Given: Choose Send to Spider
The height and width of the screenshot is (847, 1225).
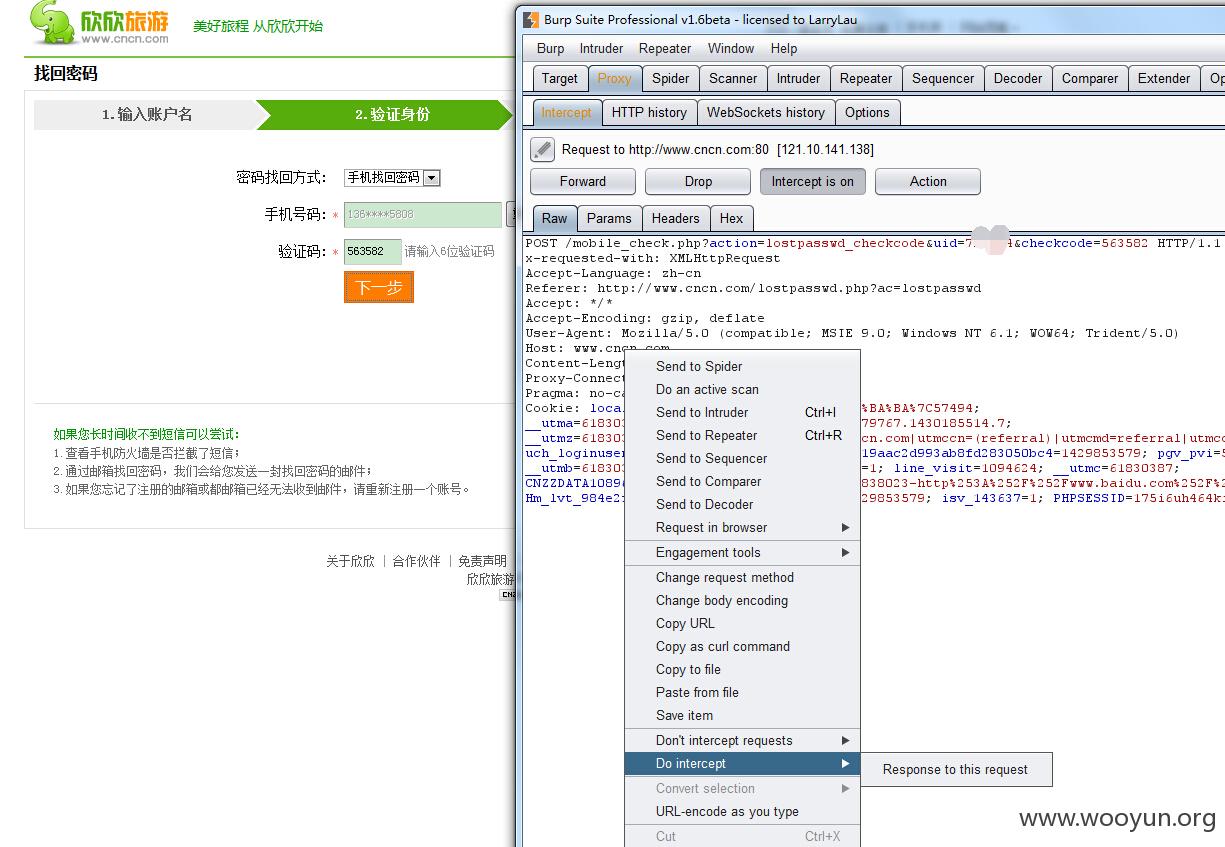Looking at the screenshot, I should click(742, 366).
